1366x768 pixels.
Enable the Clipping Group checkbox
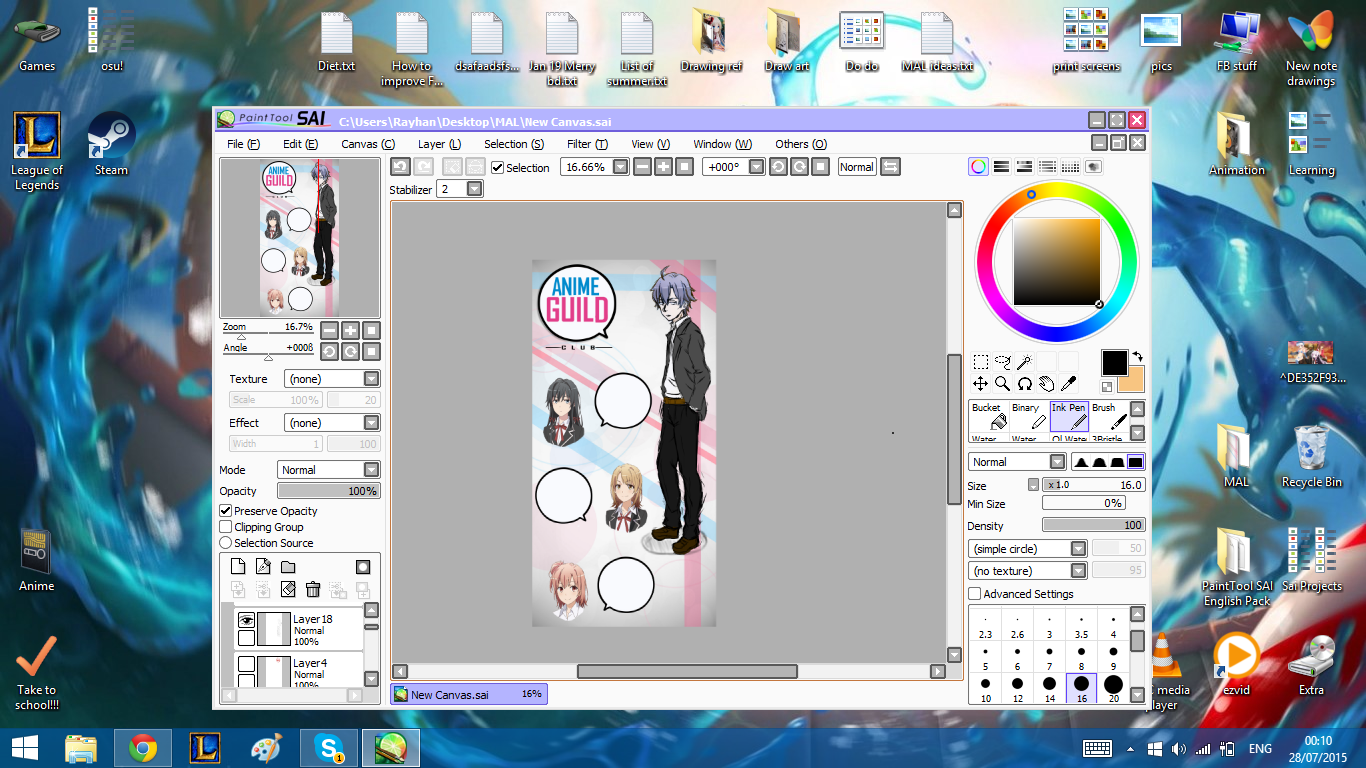pyautogui.click(x=226, y=527)
